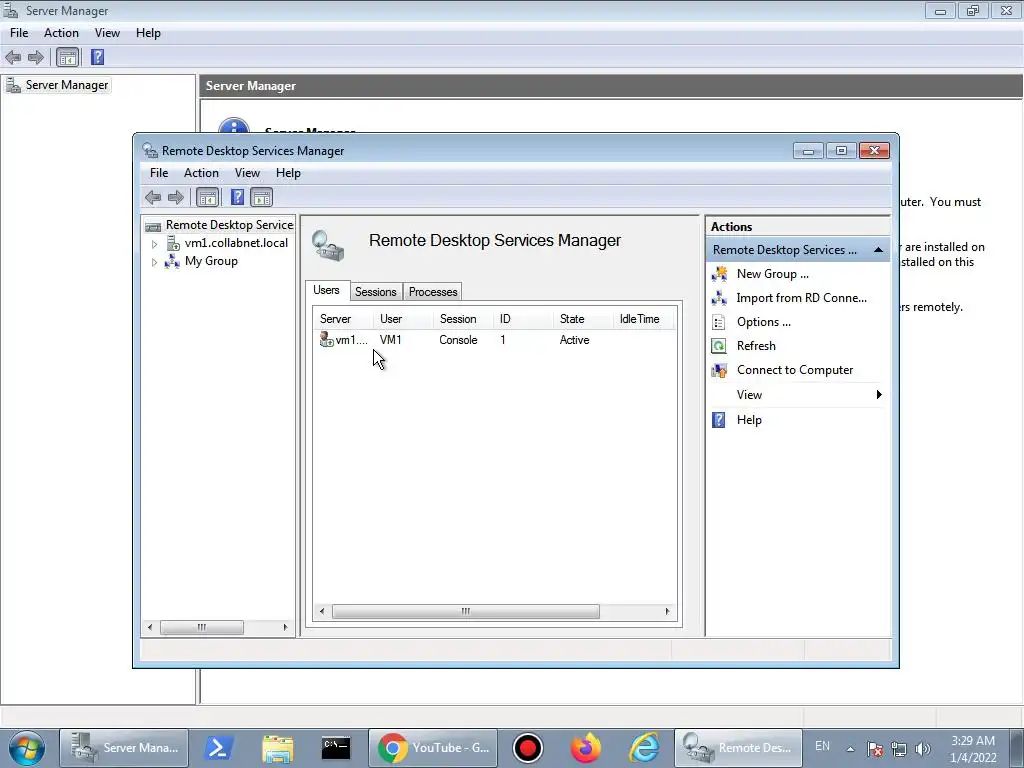Click blue Help icon in Actions pane
The height and width of the screenshot is (768, 1024).
pyautogui.click(x=719, y=420)
